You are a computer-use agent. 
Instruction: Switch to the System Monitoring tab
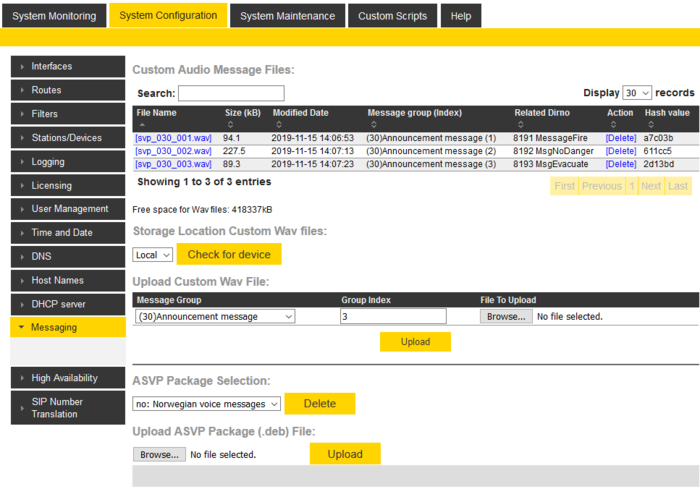coord(54,16)
